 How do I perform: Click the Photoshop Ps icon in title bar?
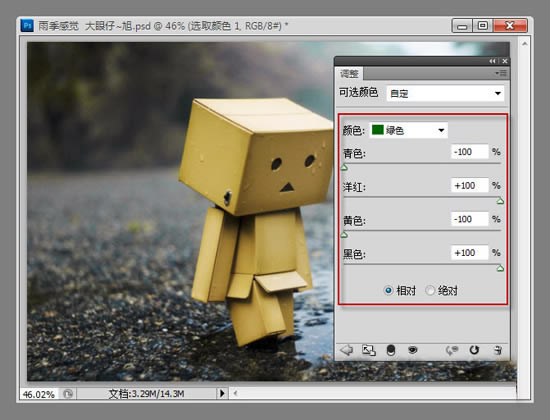27,26
